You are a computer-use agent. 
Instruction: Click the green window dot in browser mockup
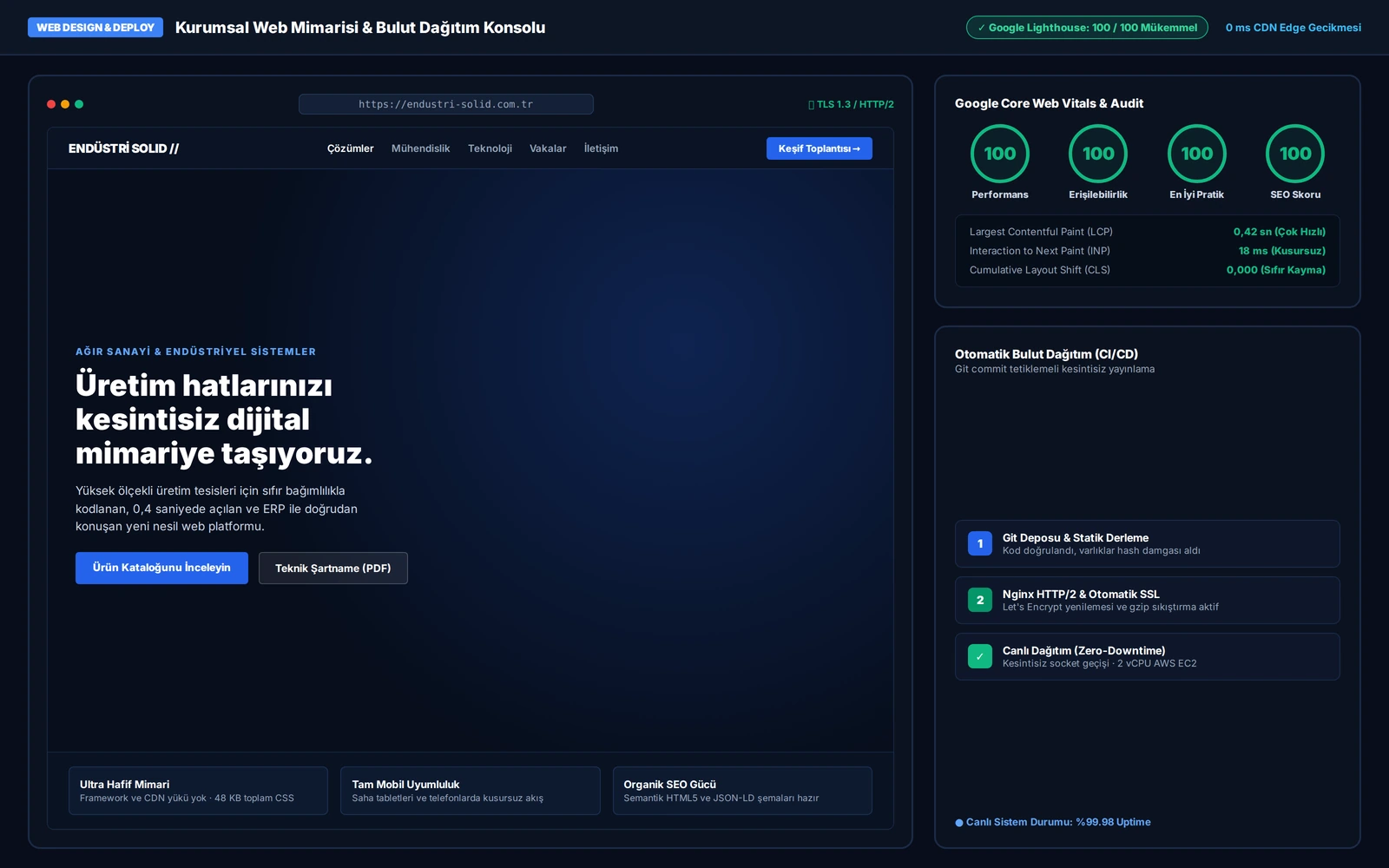[x=79, y=104]
